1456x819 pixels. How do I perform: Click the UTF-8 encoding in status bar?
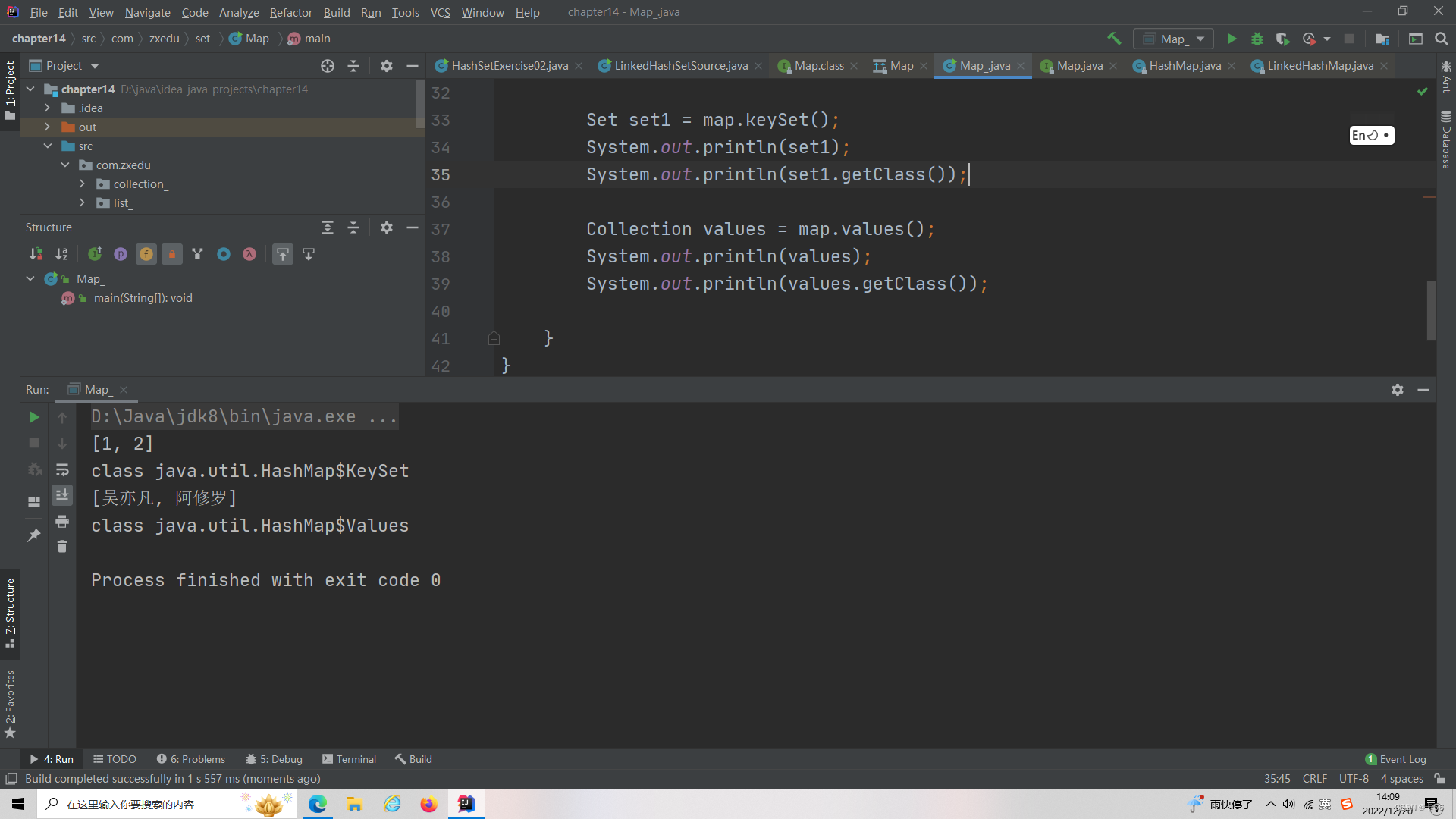click(1354, 779)
